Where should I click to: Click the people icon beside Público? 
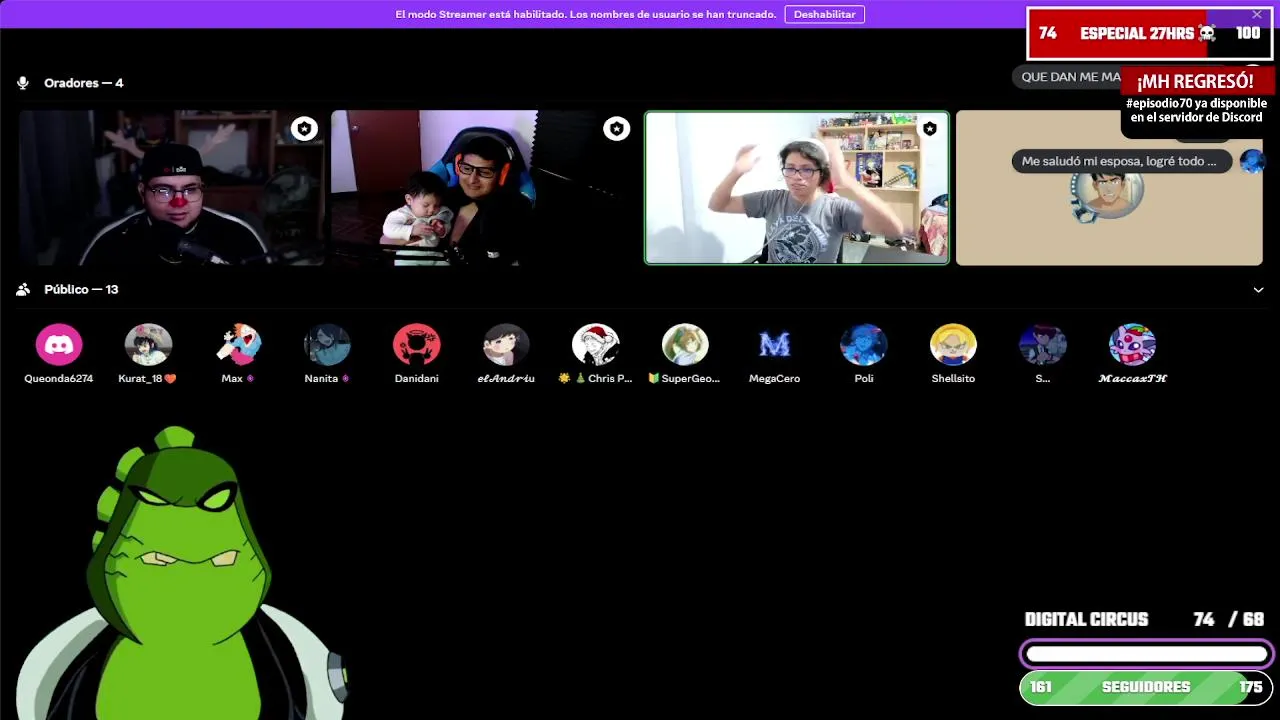coord(23,289)
